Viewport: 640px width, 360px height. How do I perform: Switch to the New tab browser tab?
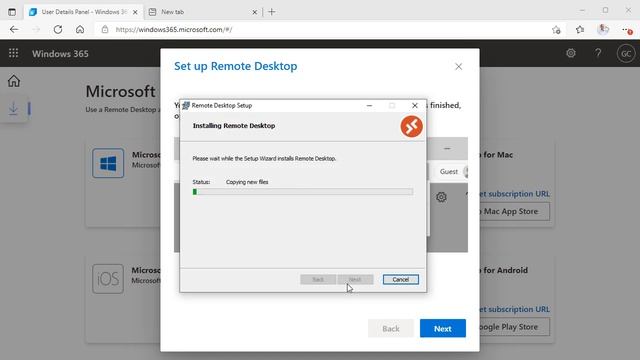(x=203, y=12)
